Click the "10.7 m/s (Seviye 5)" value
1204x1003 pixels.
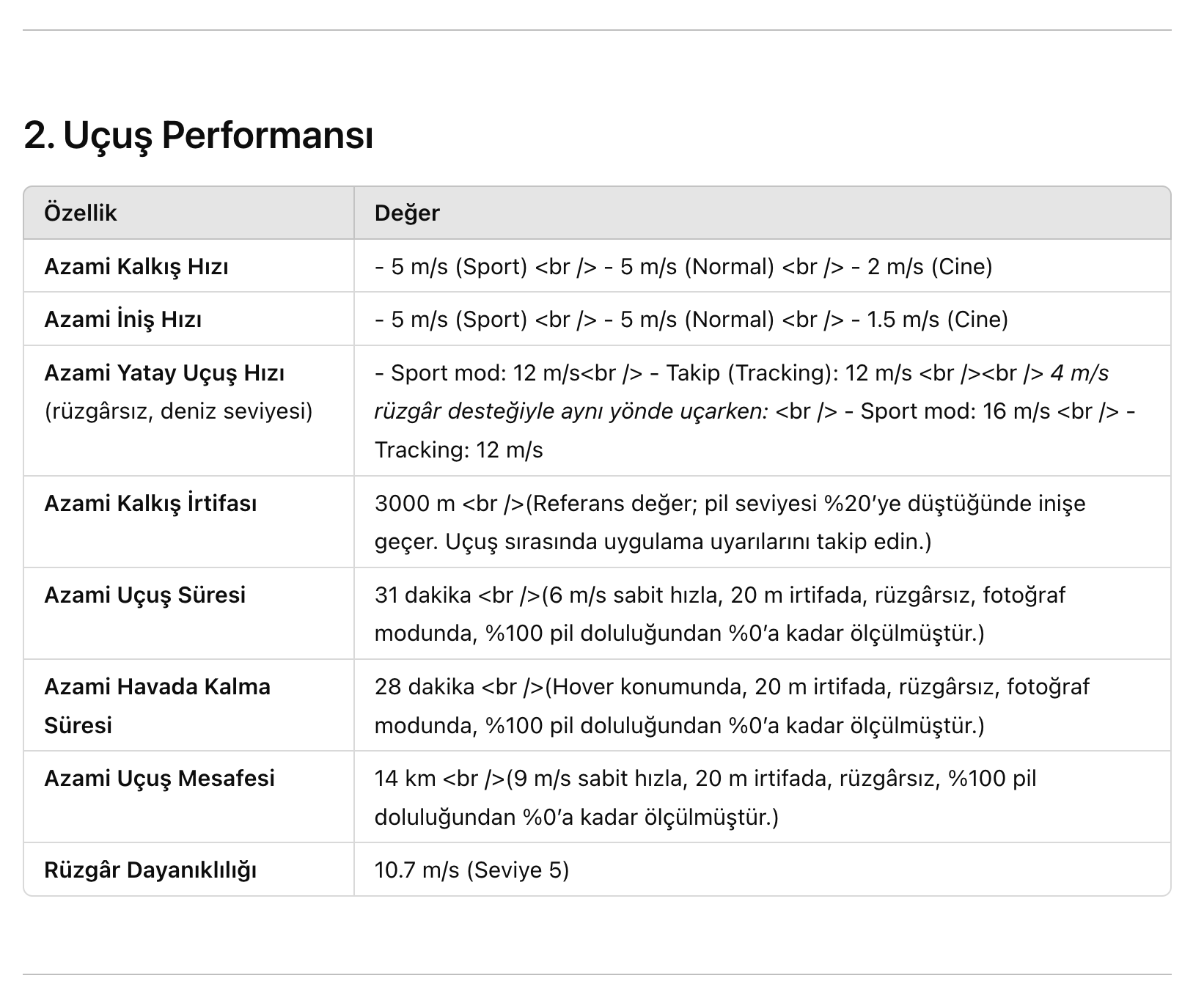pyautogui.click(x=471, y=870)
